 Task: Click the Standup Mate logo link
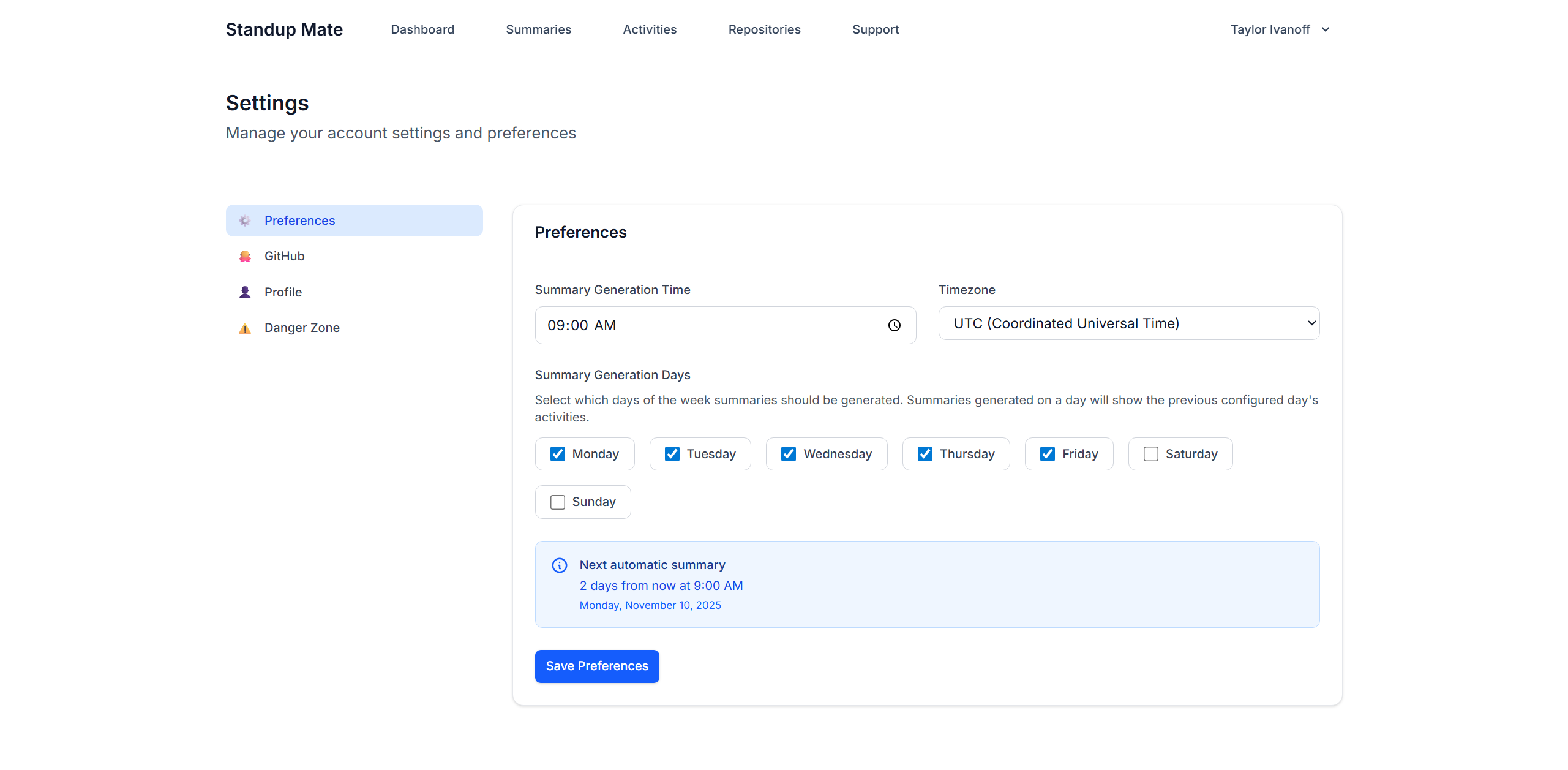284,29
